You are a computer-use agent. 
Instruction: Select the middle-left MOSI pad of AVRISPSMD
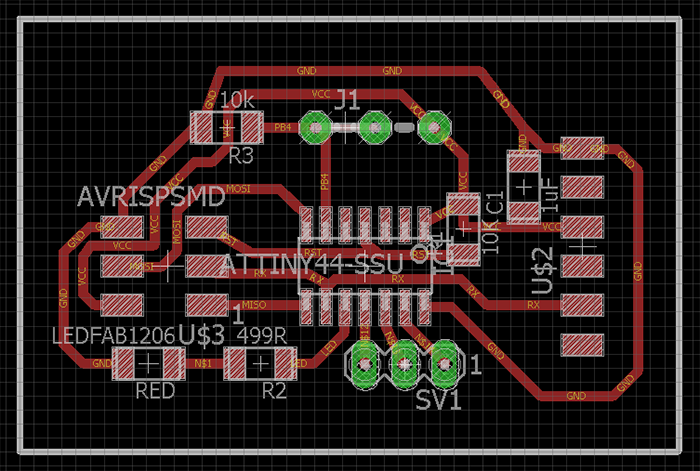point(122,266)
